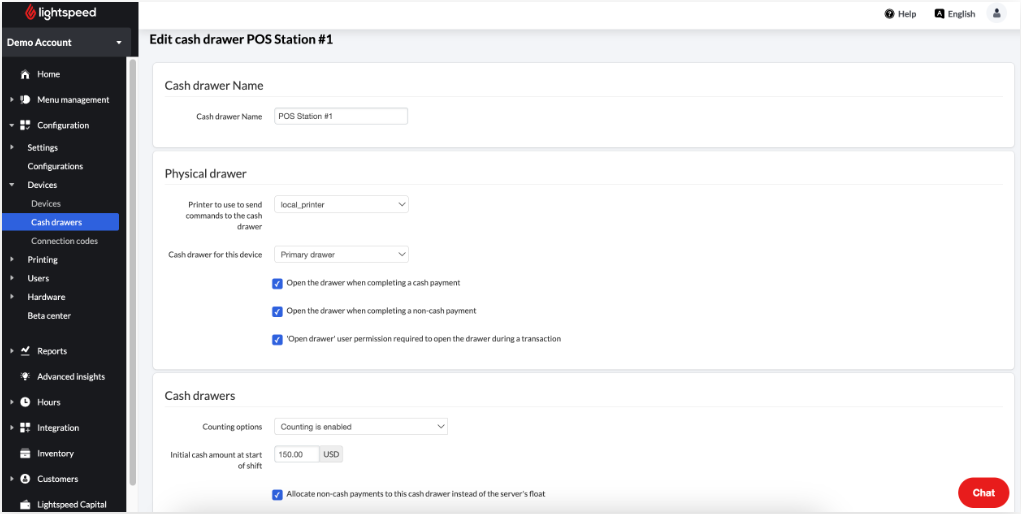The width and height of the screenshot is (1021, 514).
Task: Disable 'Open drawer' user permission checkbox
Action: pos(278,339)
